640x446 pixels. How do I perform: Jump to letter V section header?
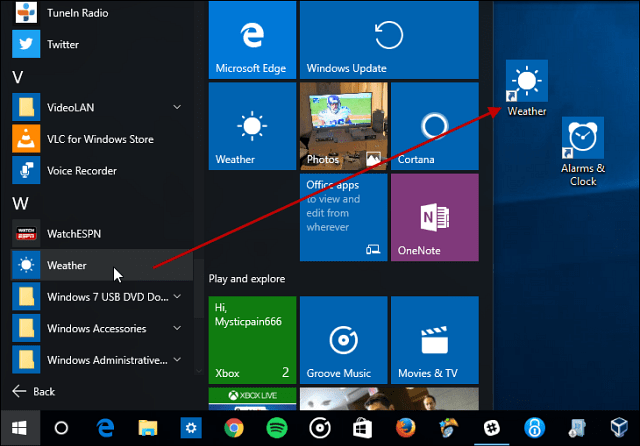pos(18,77)
